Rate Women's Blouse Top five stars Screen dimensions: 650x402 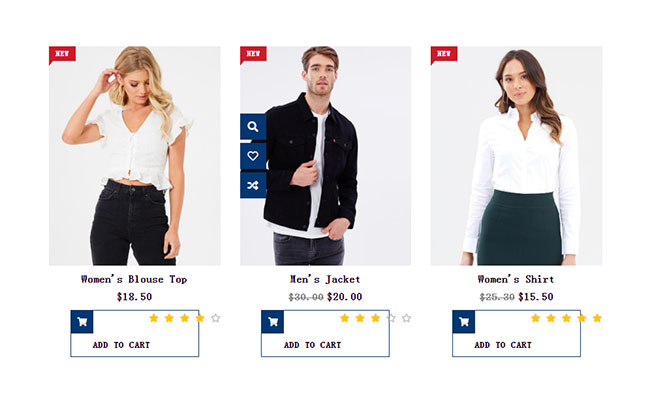pos(215,318)
